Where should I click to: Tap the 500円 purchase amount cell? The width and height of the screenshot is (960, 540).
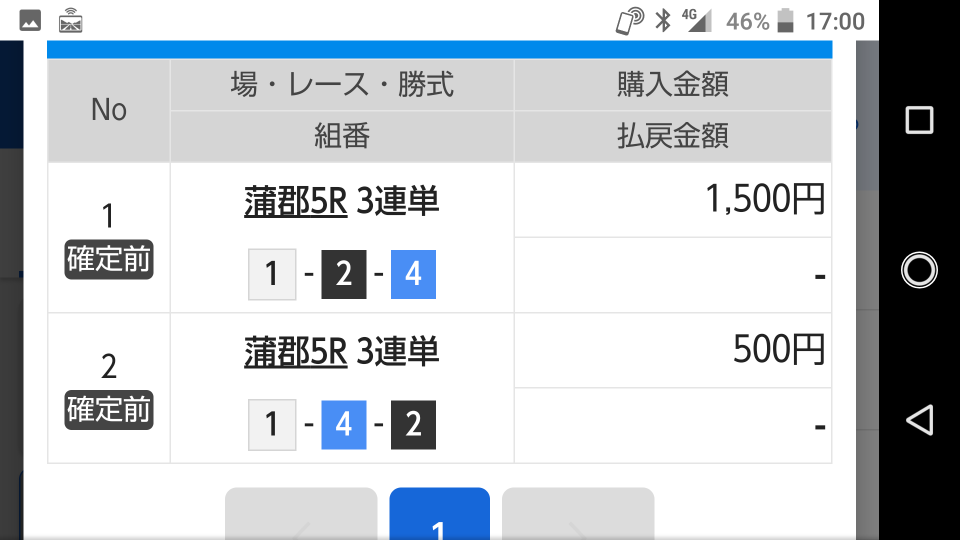673,350
